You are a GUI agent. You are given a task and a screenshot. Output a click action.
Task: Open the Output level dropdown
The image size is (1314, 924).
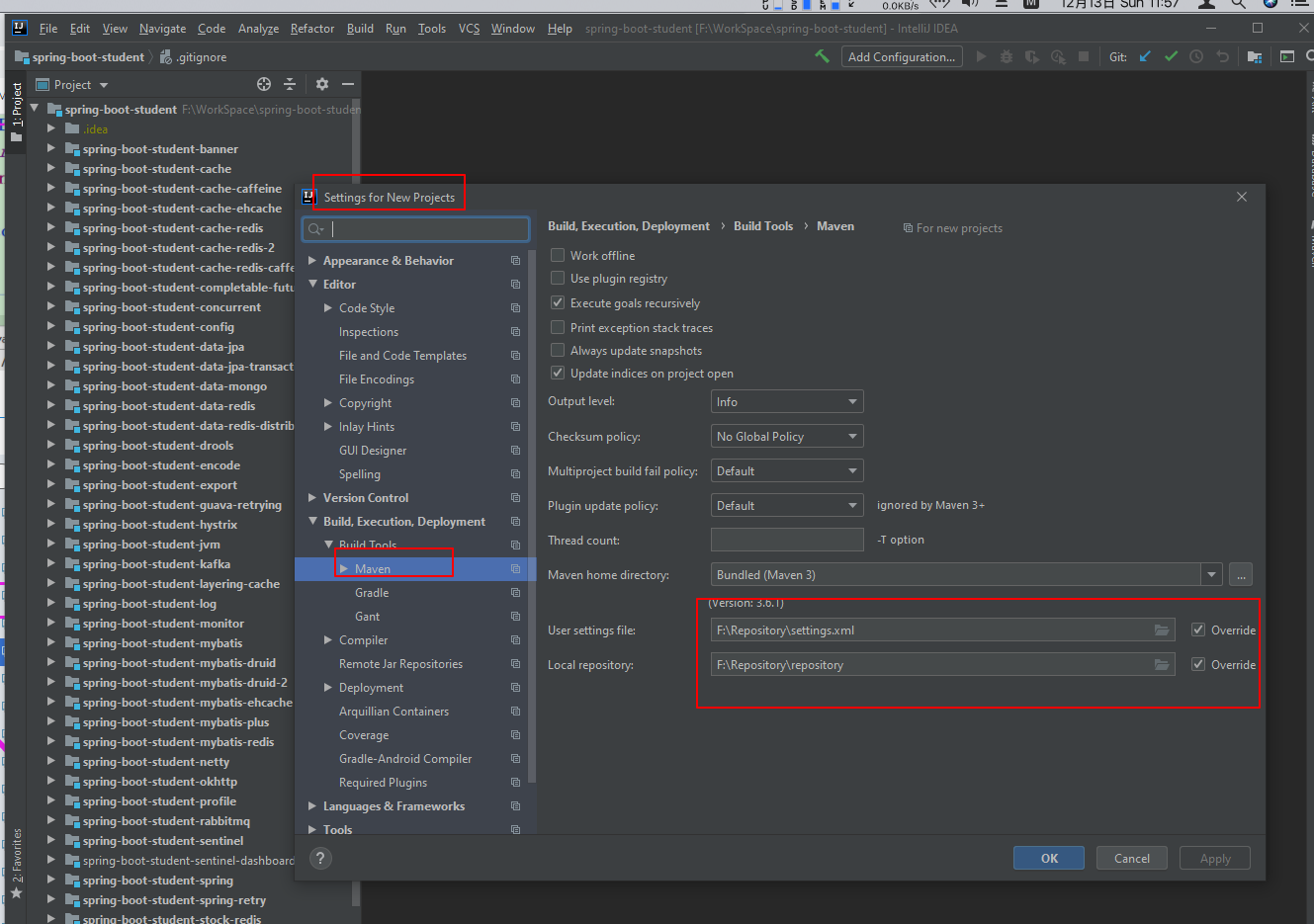[x=787, y=401]
